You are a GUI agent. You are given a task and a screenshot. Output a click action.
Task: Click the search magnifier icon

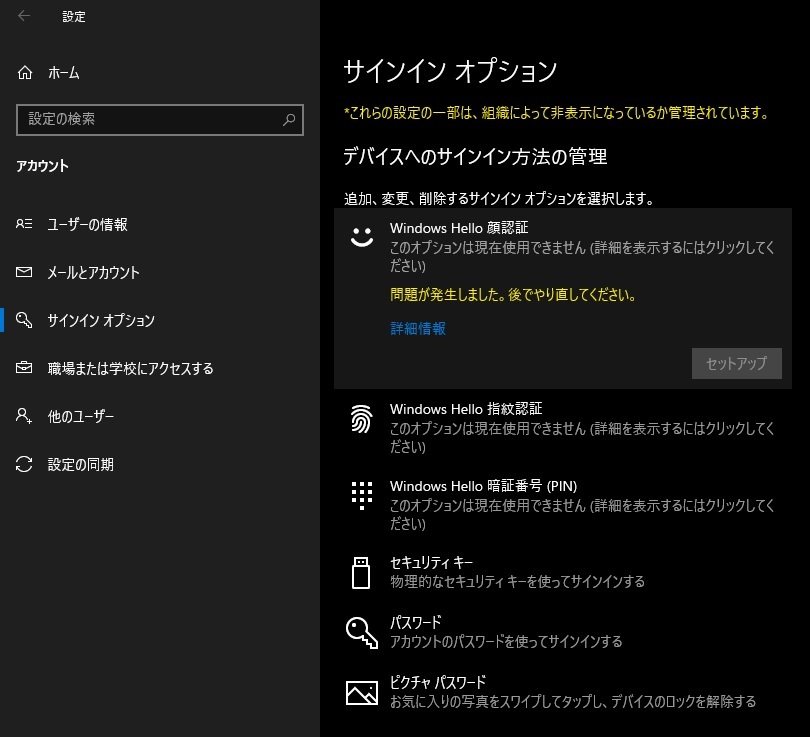(289, 120)
